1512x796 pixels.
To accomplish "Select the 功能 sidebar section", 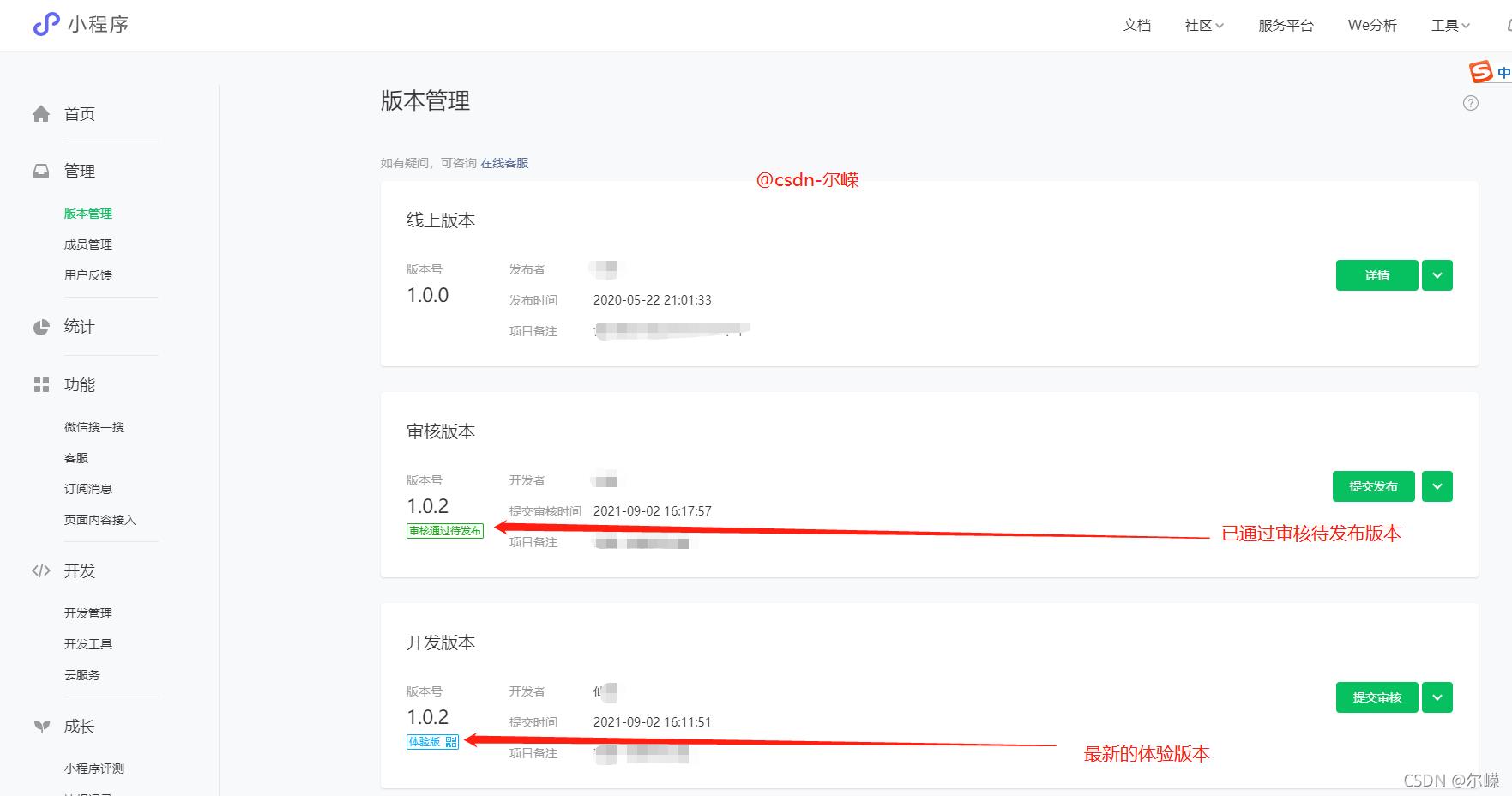I will click(x=80, y=385).
